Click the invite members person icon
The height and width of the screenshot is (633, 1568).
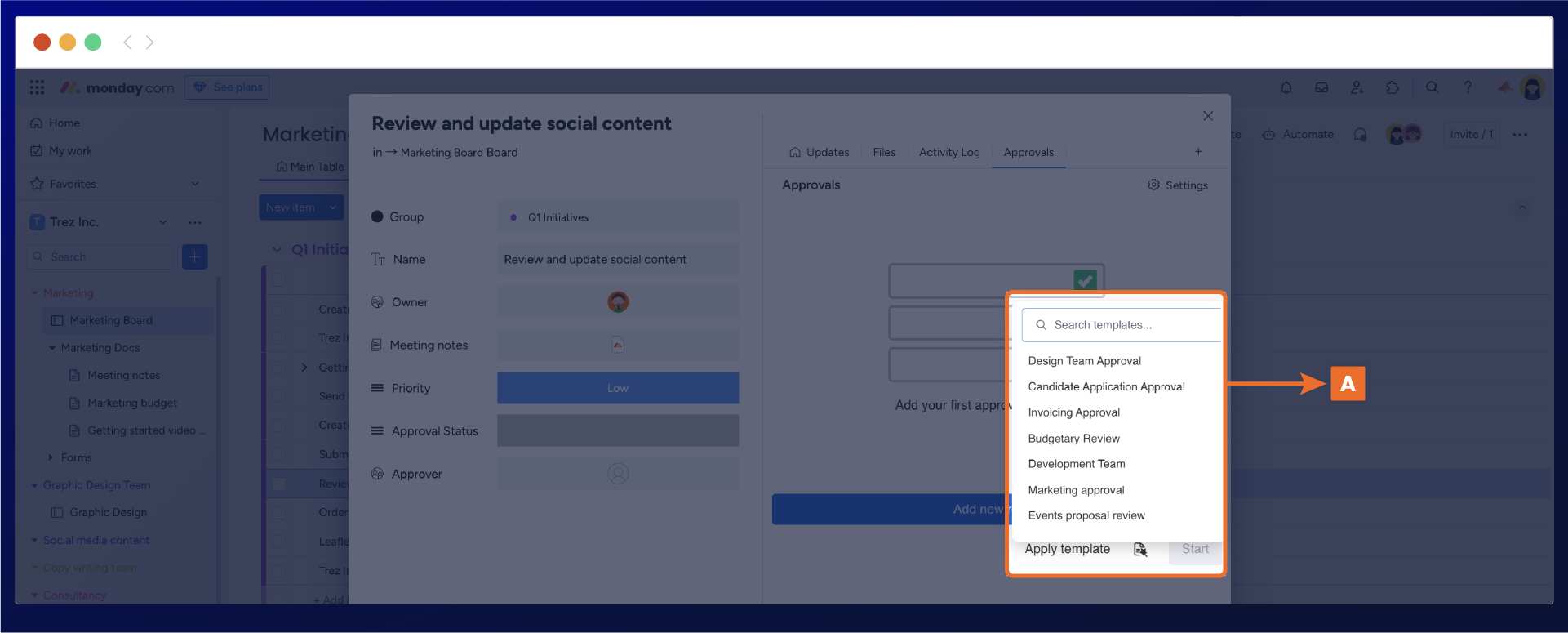point(1357,87)
